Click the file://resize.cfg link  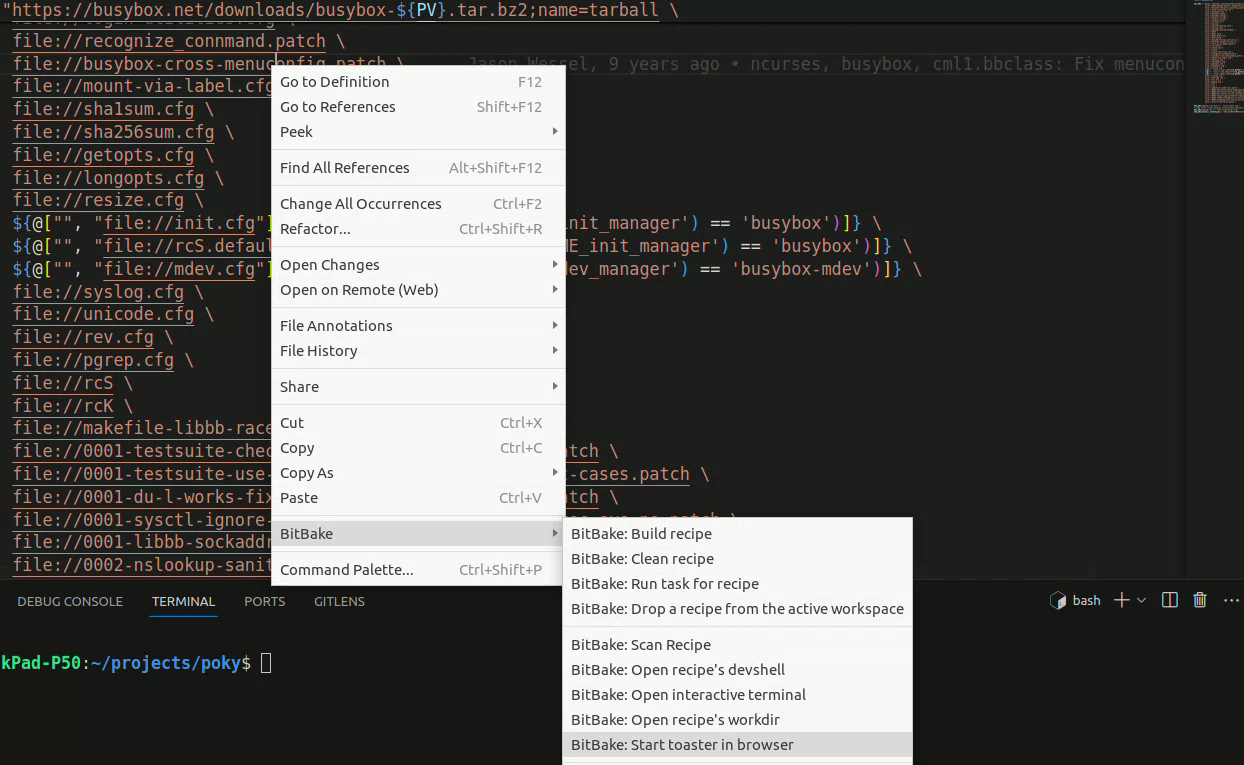pyautogui.click(x=98, y=200)
